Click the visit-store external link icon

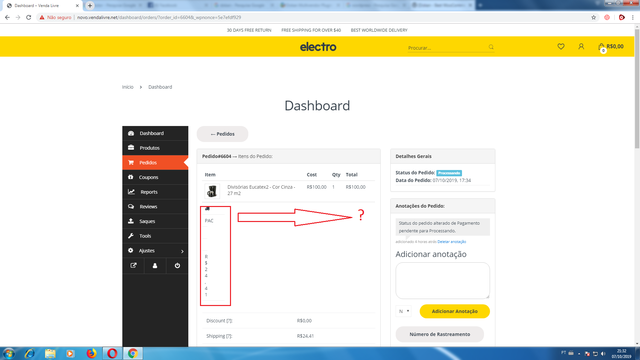click(x=133, y=266)
